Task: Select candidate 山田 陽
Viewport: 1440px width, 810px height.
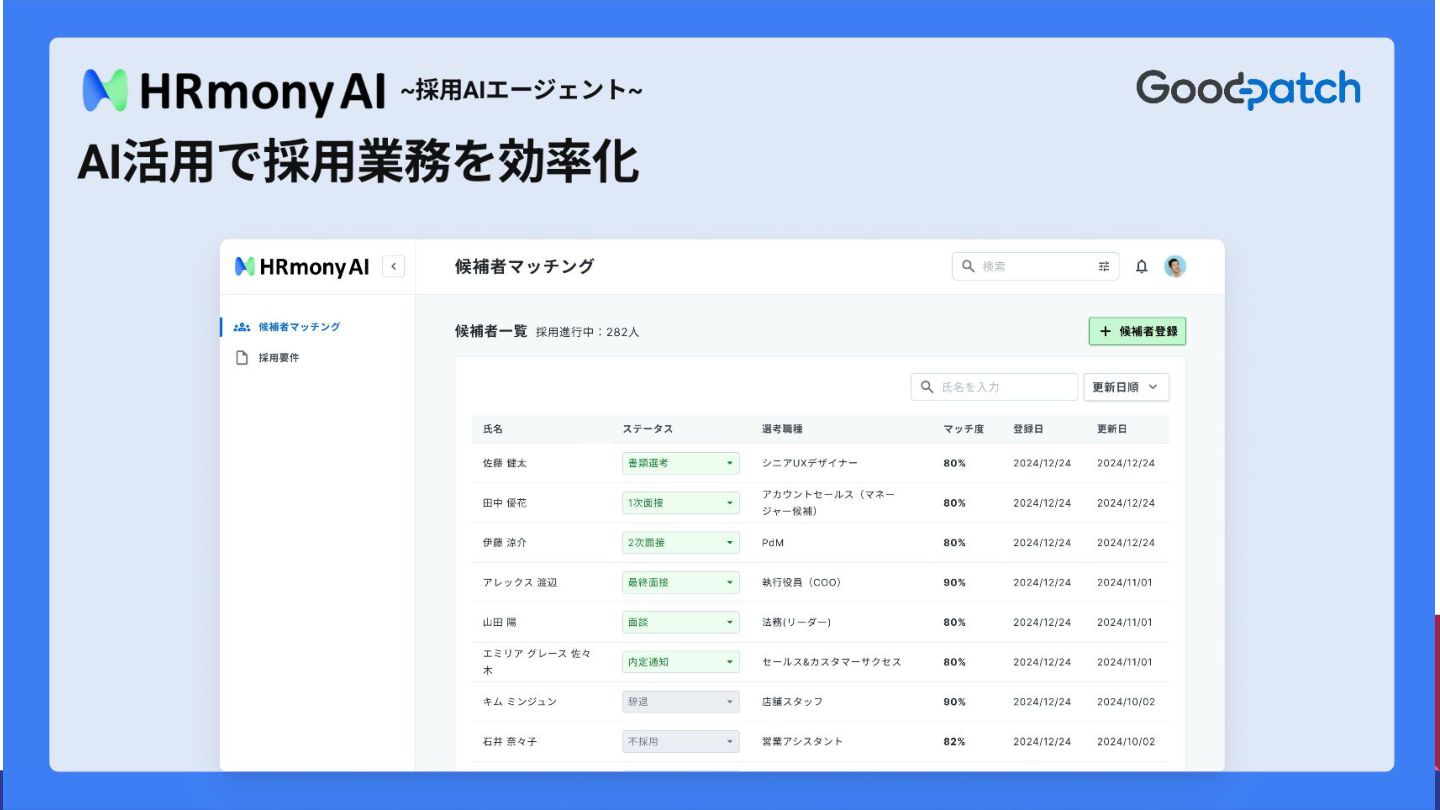Action: tap(499, 622)
